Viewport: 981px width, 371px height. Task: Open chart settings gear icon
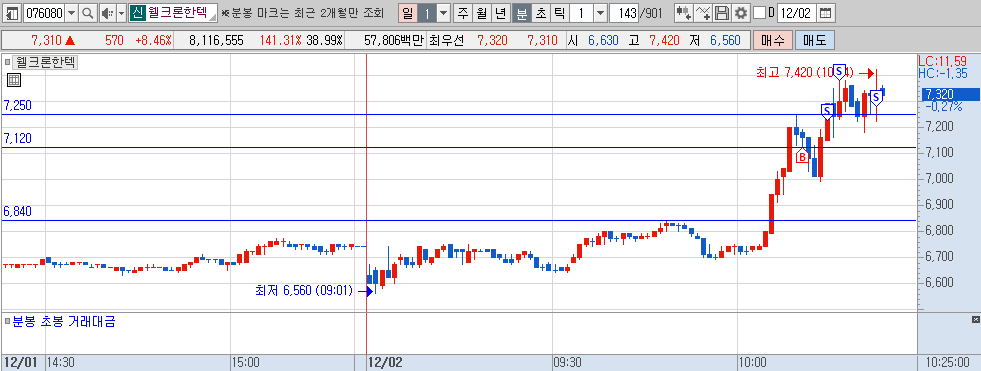tap(741, 13)
